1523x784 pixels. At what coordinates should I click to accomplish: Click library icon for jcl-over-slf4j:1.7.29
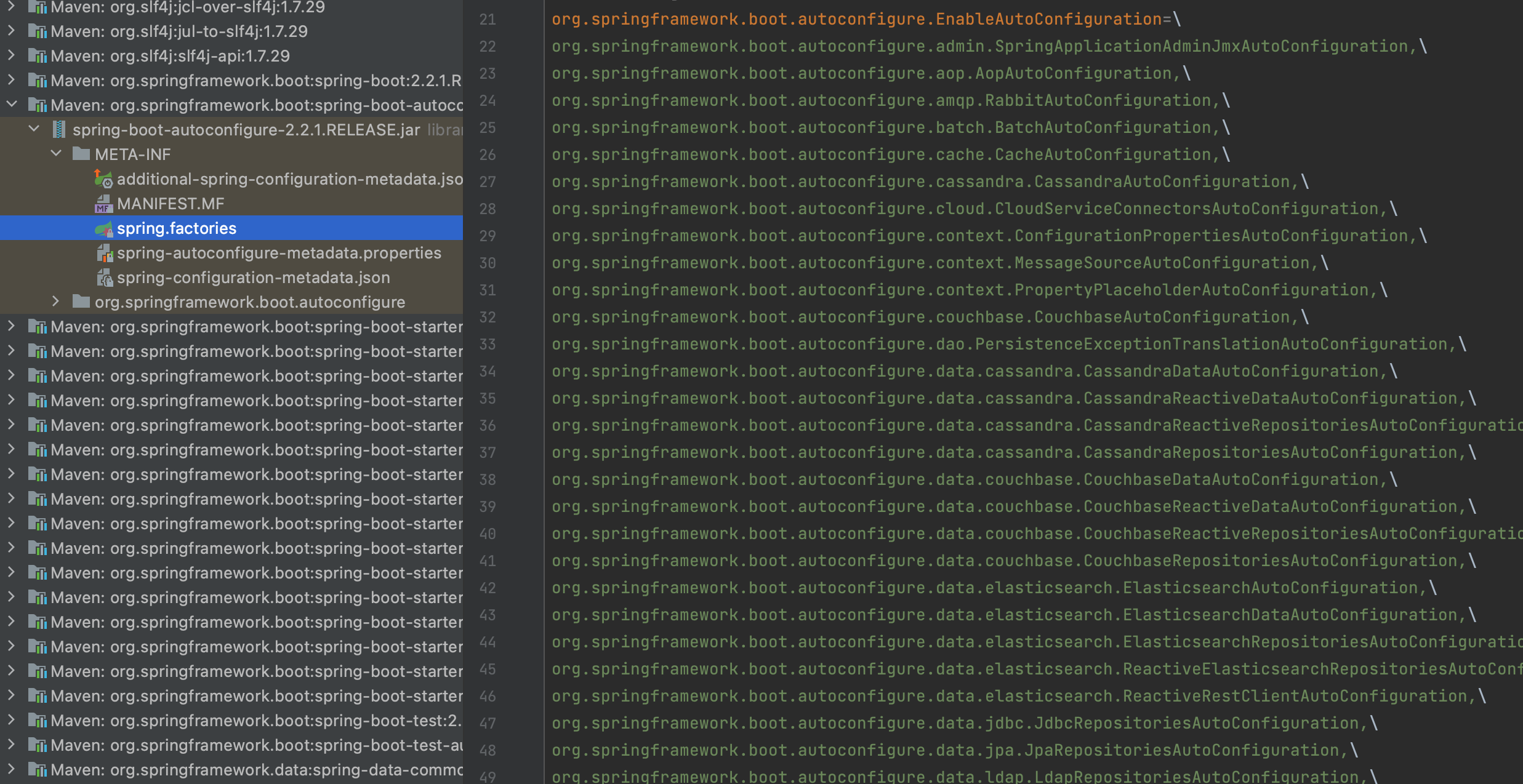click(38, 7)
